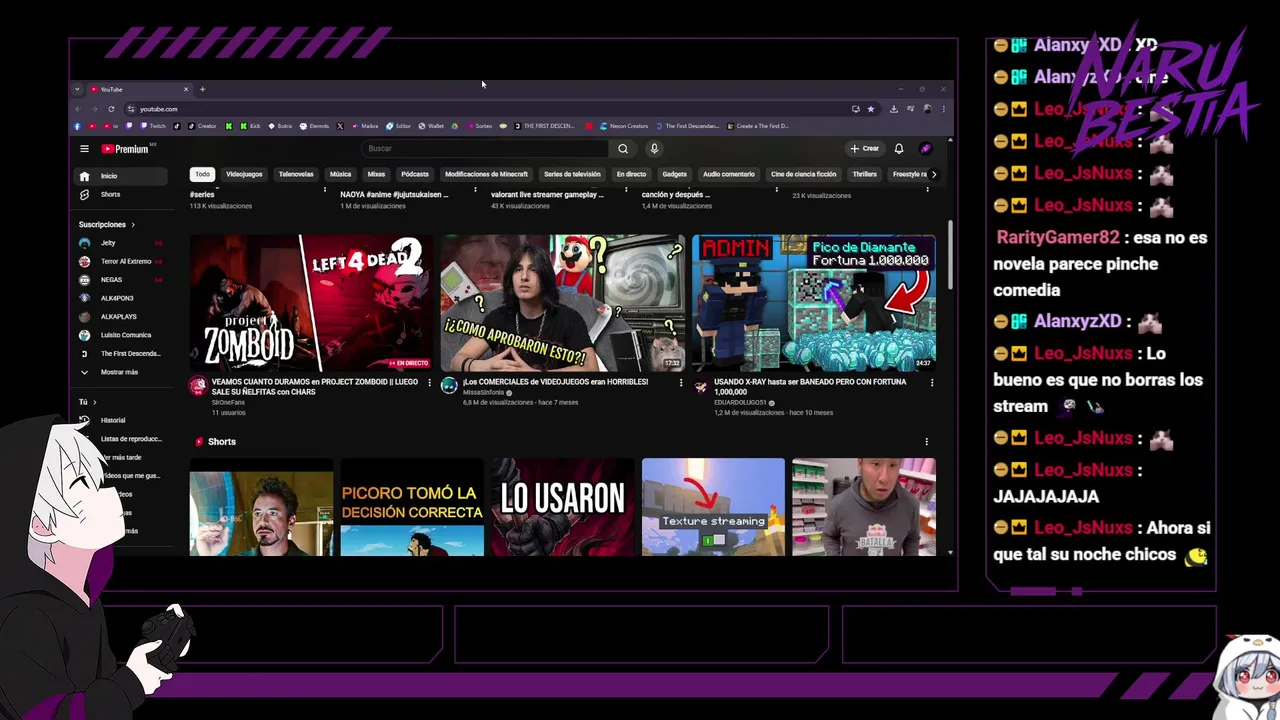Start voice search with microphone icon
This screenshot has height=720, width=1280.
pos(654,149)
